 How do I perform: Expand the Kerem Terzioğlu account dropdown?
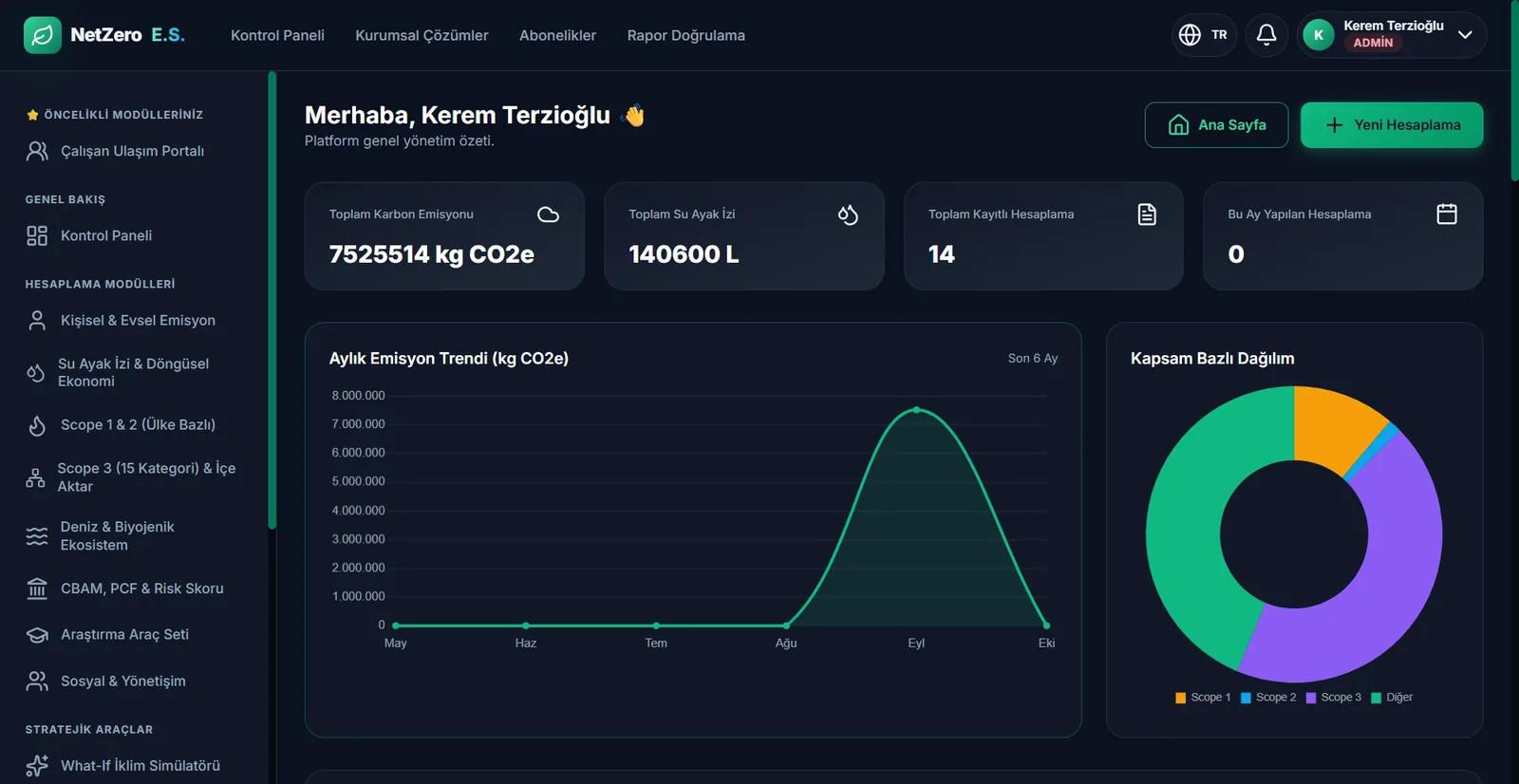click(x=1465, y=35)
